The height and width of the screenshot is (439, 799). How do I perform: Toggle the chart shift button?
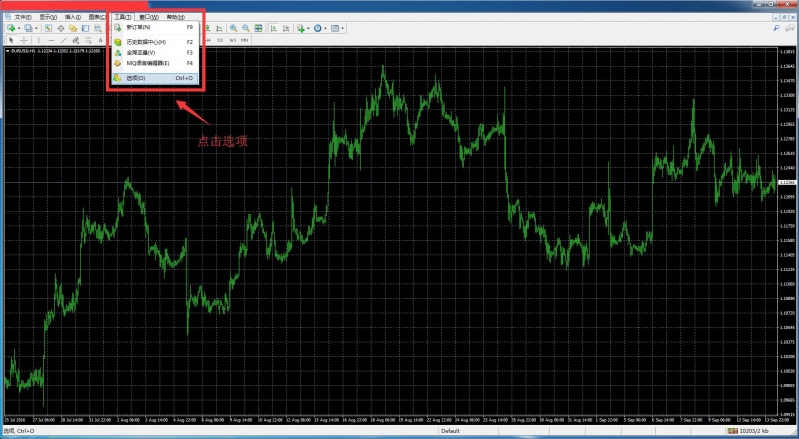(284, 28)
